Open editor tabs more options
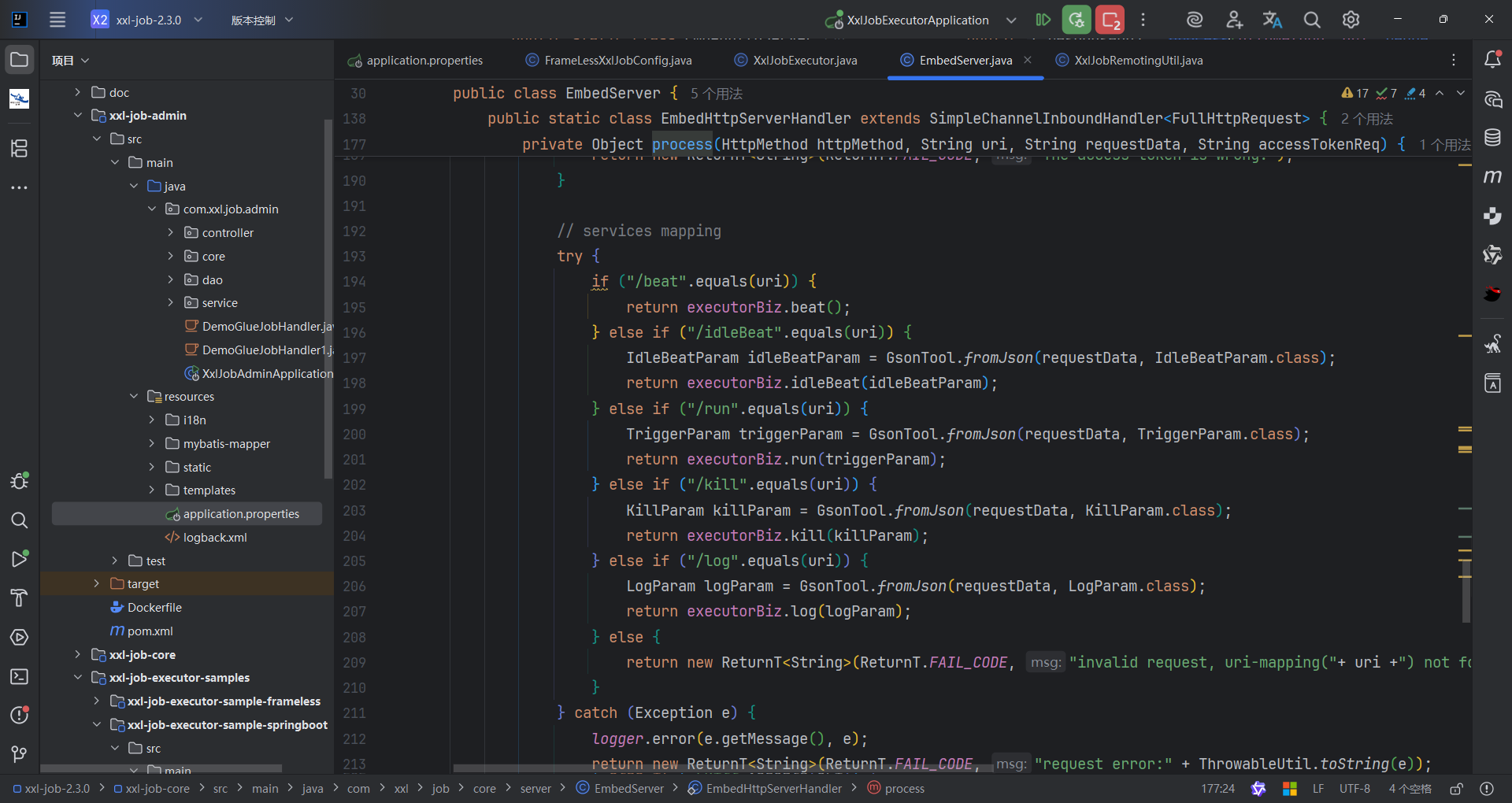This screenshot has width=1512, height=803. [x=1454, y=60]
